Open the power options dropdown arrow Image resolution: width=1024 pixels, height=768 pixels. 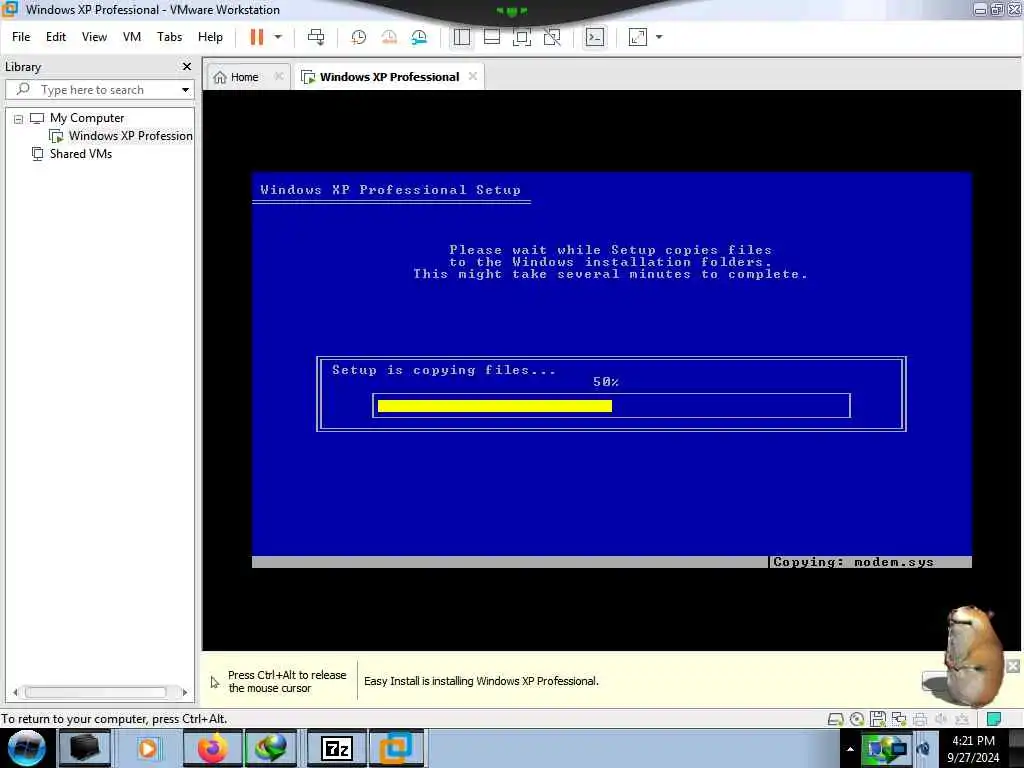click(278, 37)
